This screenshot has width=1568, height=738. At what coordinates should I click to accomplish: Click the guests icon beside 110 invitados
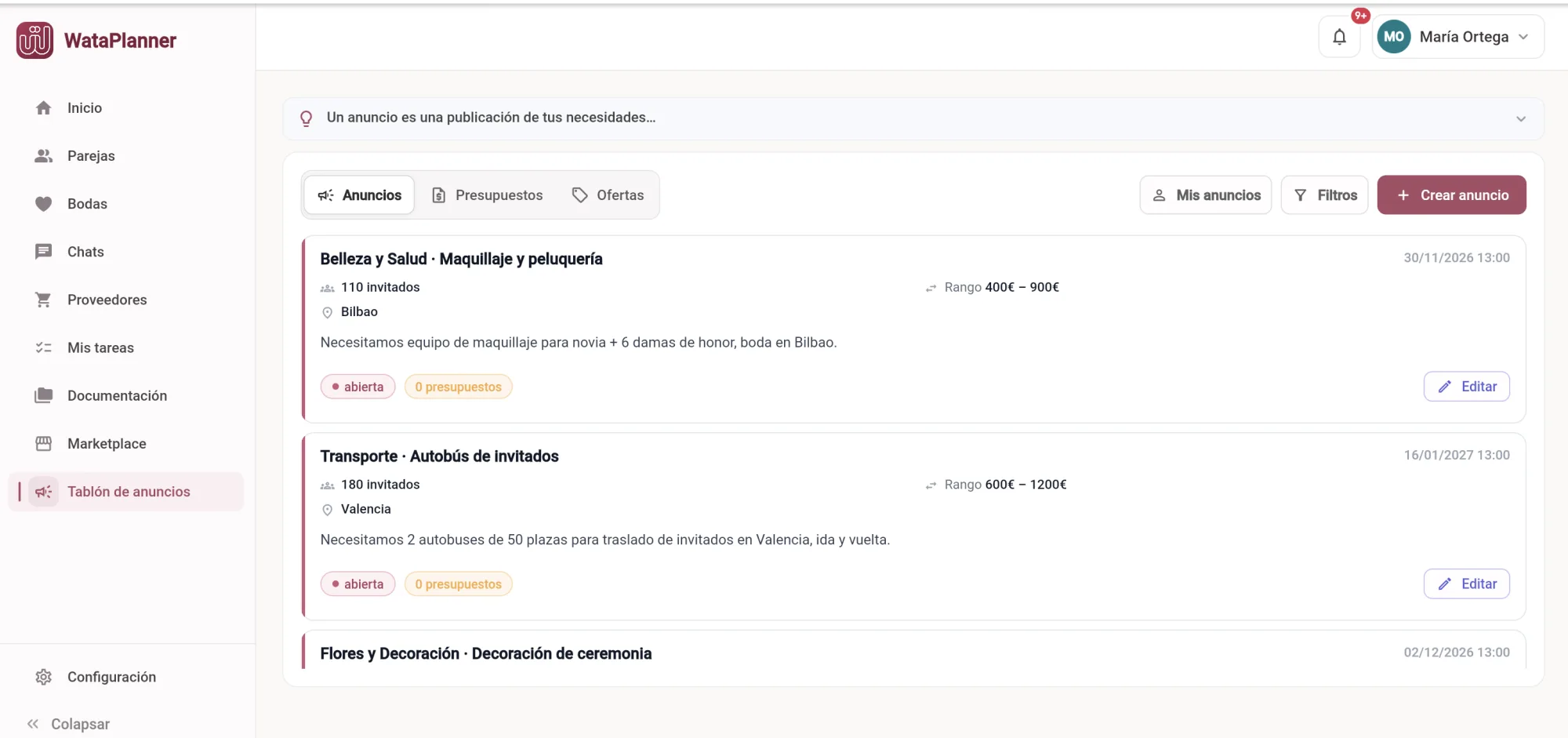(328, 288)
